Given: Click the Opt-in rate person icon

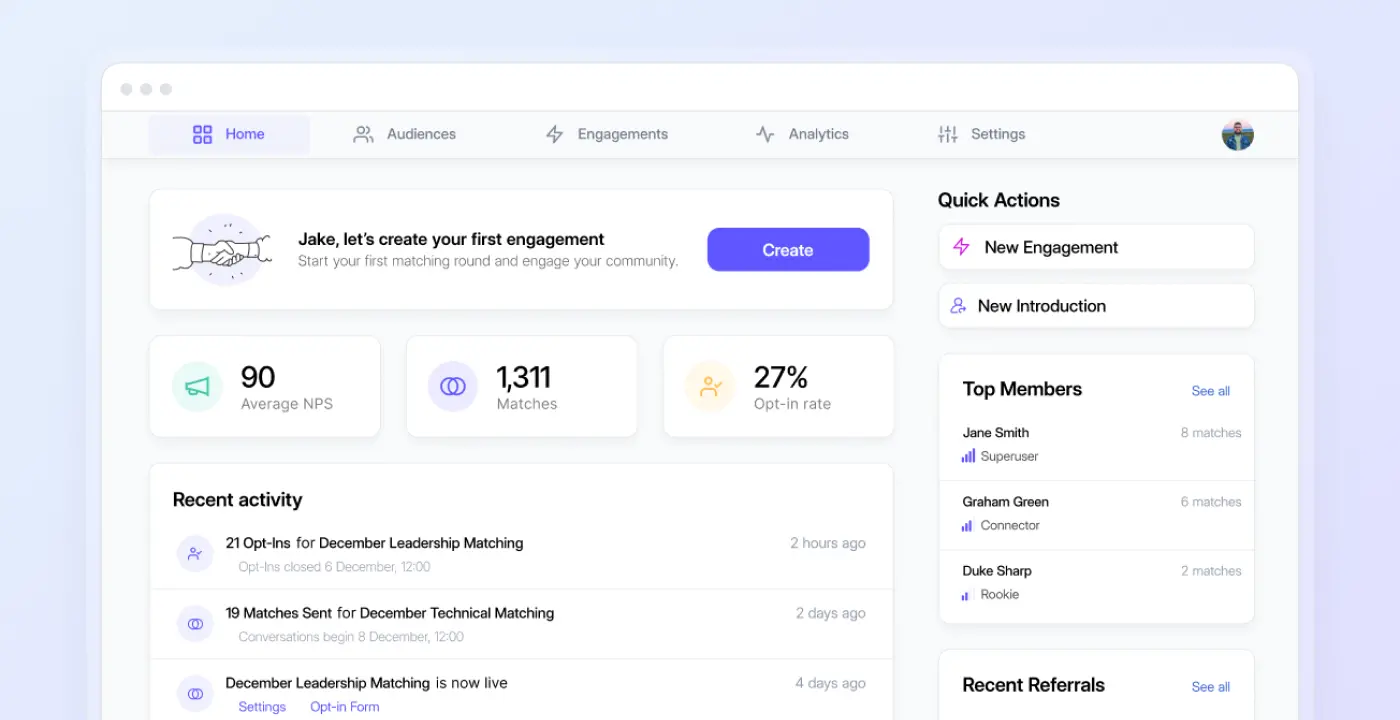Looking at the screenshot, I should (x=710, y=387).
